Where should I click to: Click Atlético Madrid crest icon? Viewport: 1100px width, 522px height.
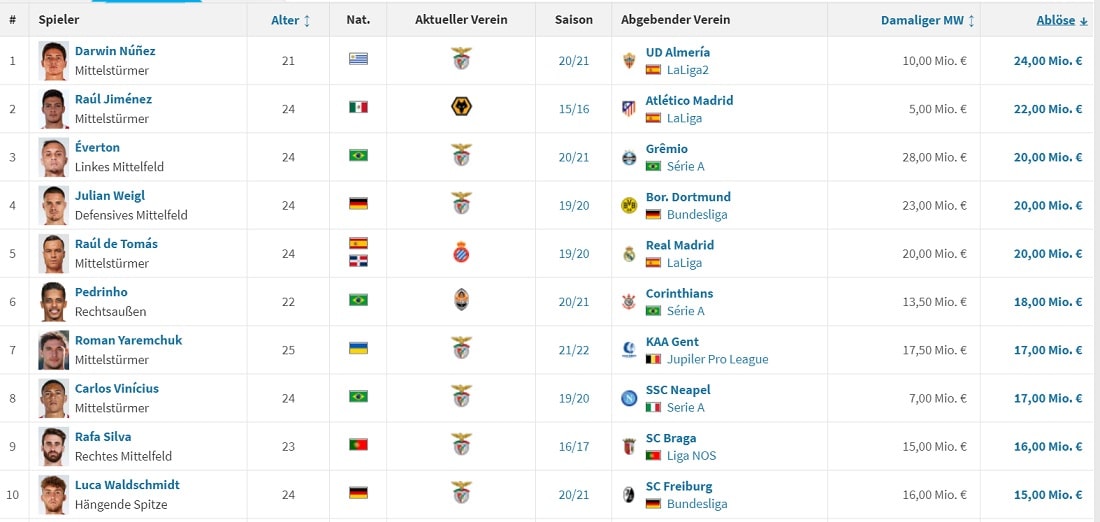click(628, 109)
